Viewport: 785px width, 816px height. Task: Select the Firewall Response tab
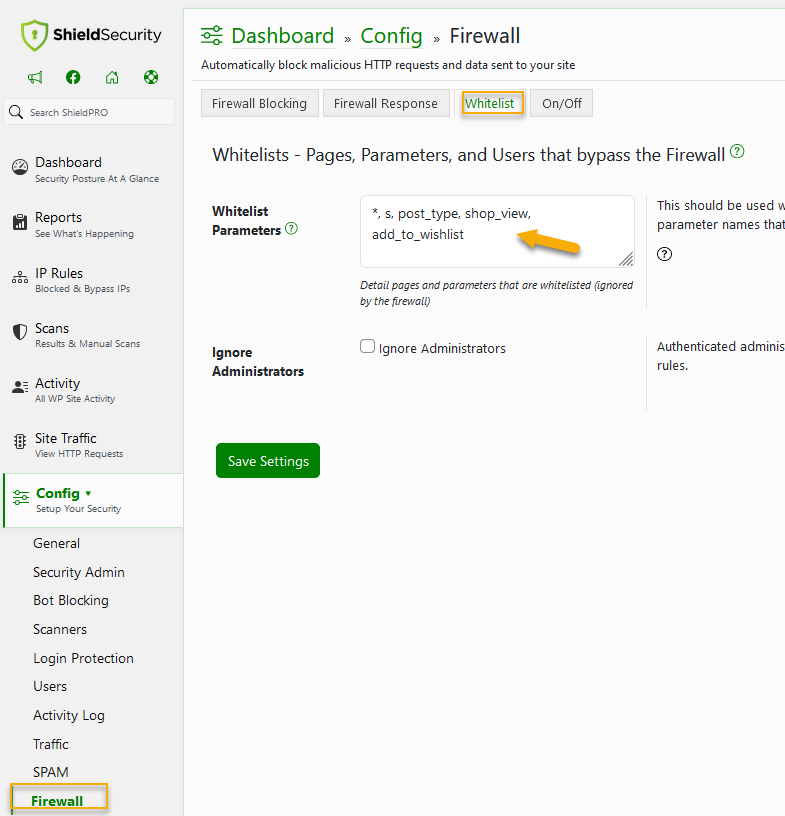[386, 102]
